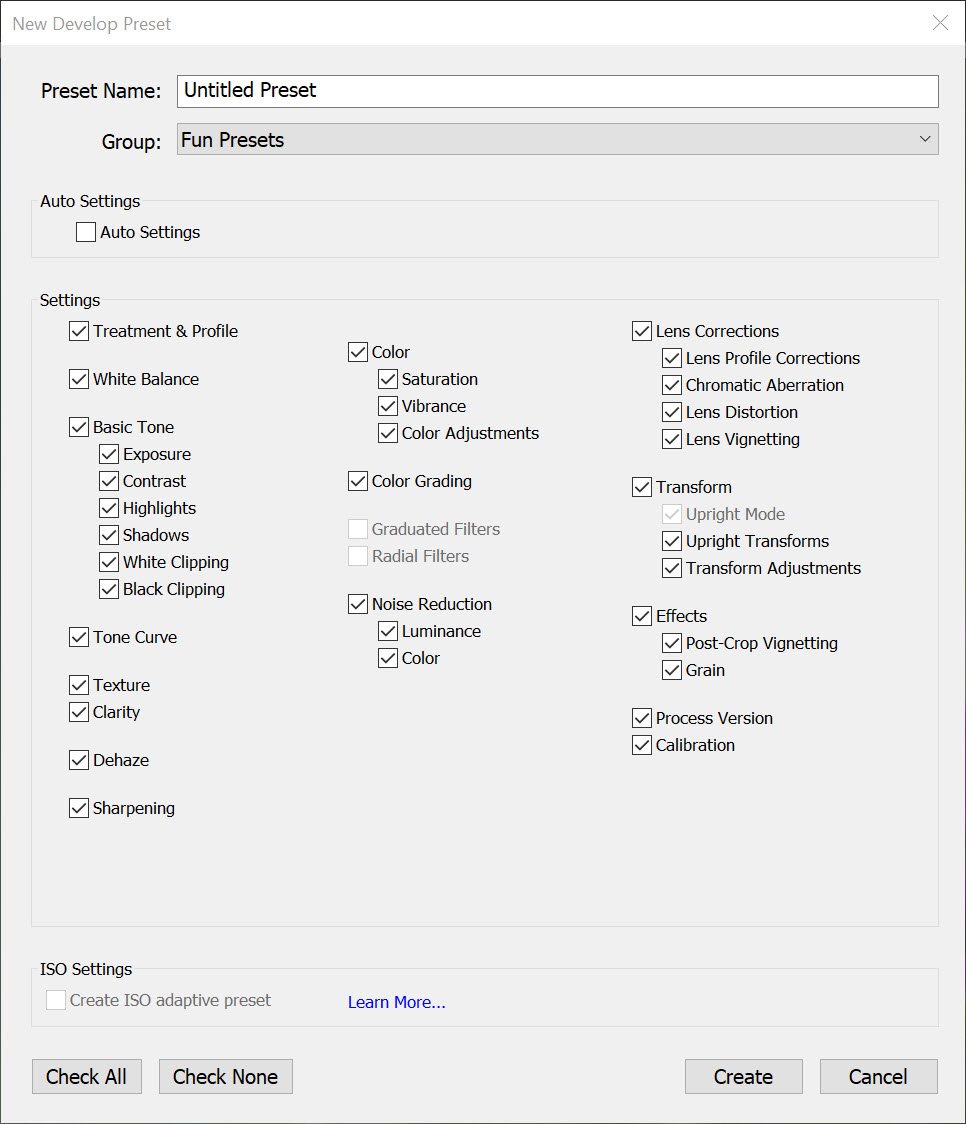
Task: Toggle the Highlights checkbox
Action: (108, 508)
